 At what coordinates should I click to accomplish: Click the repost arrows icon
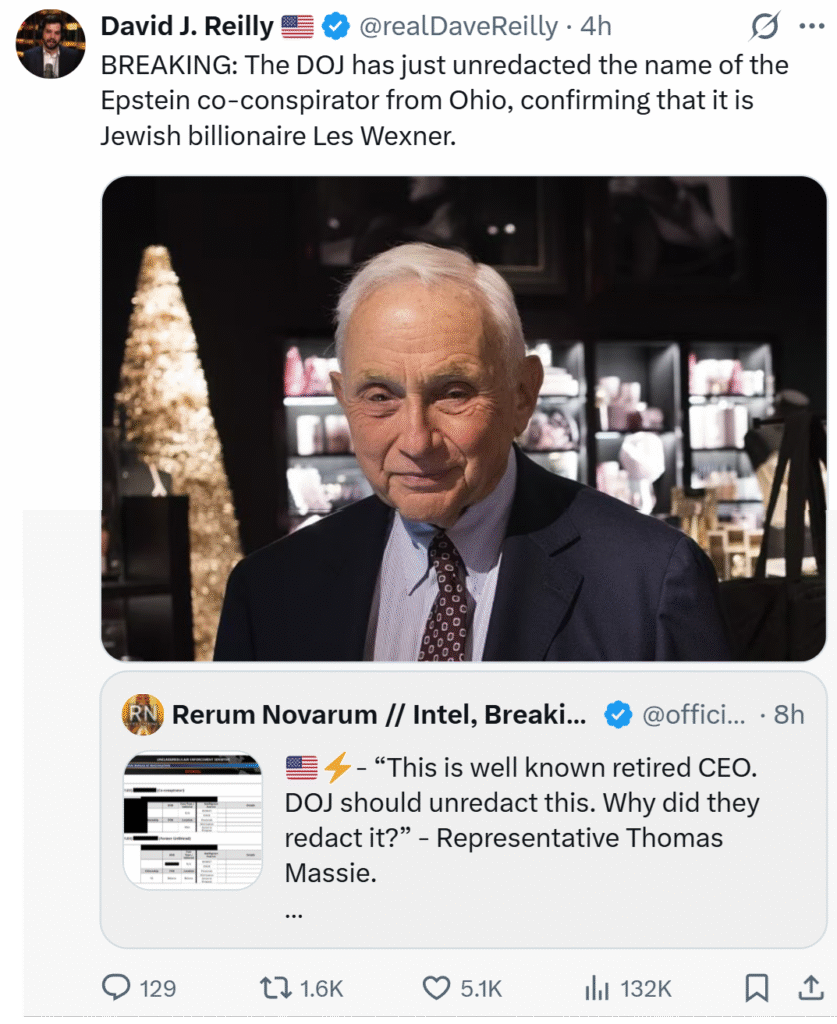[x=273, y=988]
